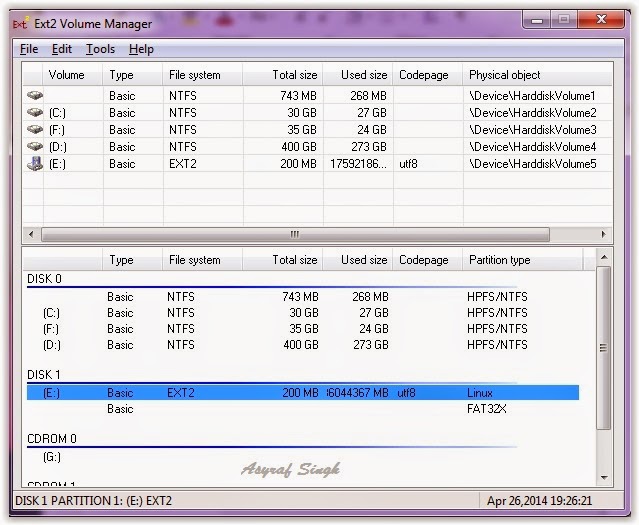Image resolution: width=639 pixels, height=525 pixels.
Task: Select the DISK 0 heading
Action: pyautogui.click(x=44, y=279)
